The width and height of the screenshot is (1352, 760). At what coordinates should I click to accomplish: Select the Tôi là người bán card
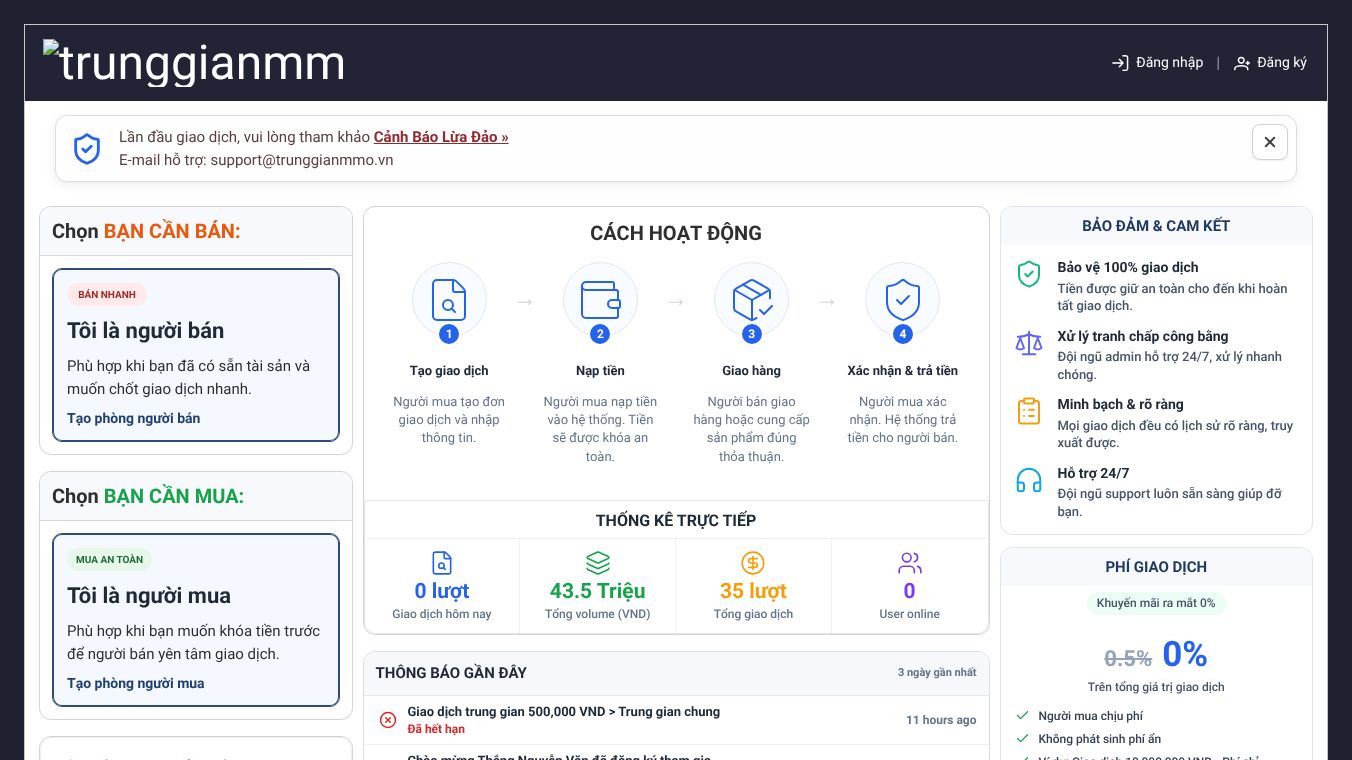pyautogui.click(x=196, y=355)
